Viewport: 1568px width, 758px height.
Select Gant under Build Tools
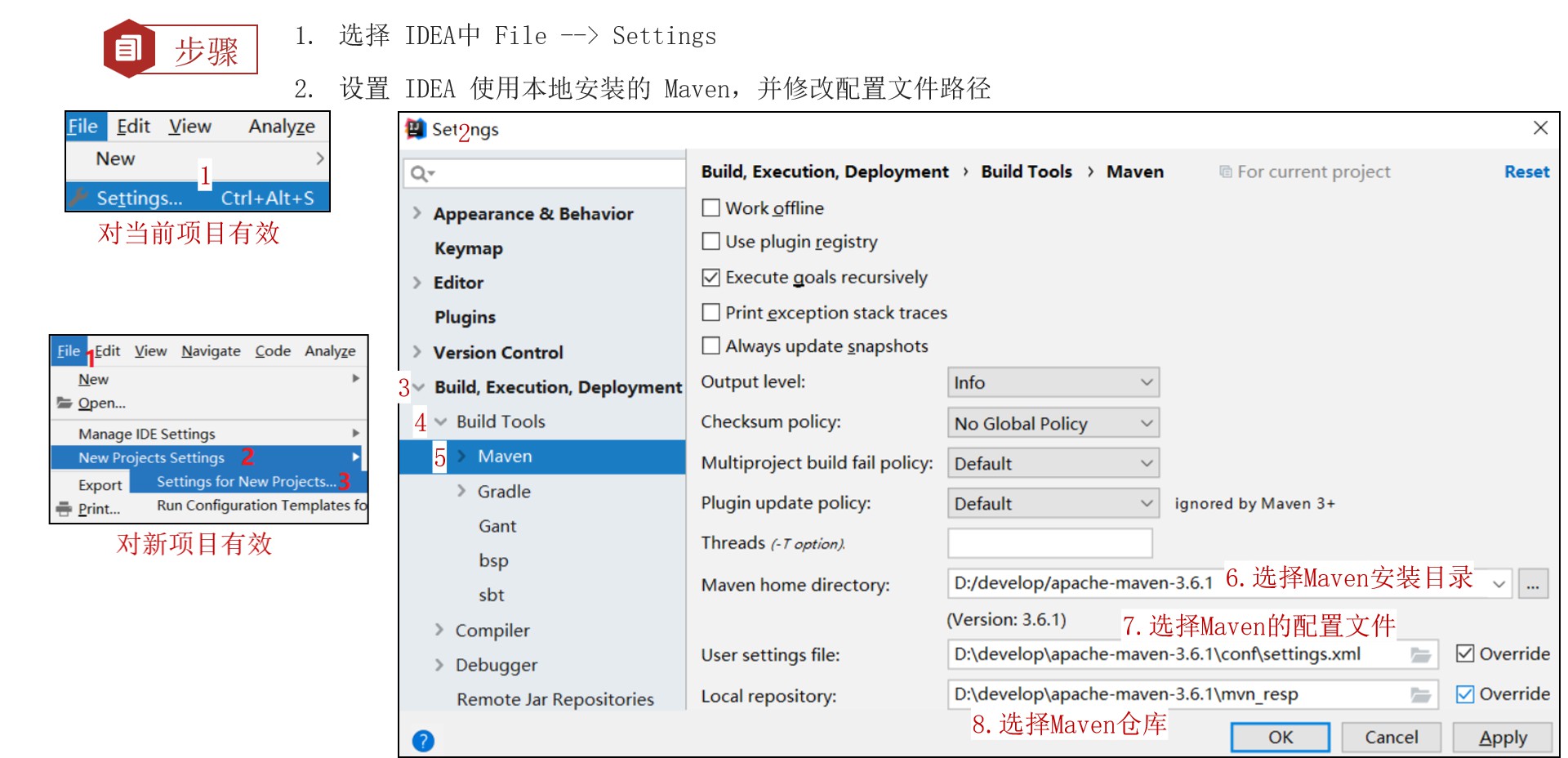tap(497, 526)
